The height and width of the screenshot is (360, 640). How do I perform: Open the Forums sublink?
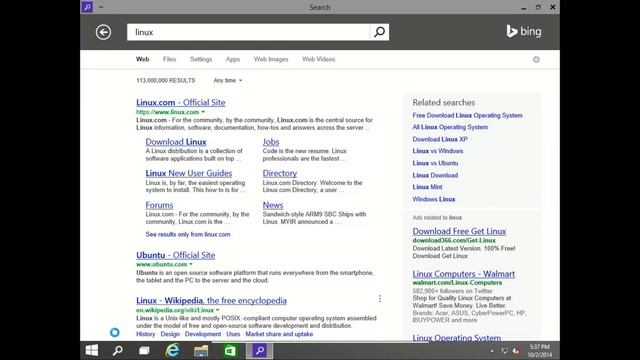point(159,205)
